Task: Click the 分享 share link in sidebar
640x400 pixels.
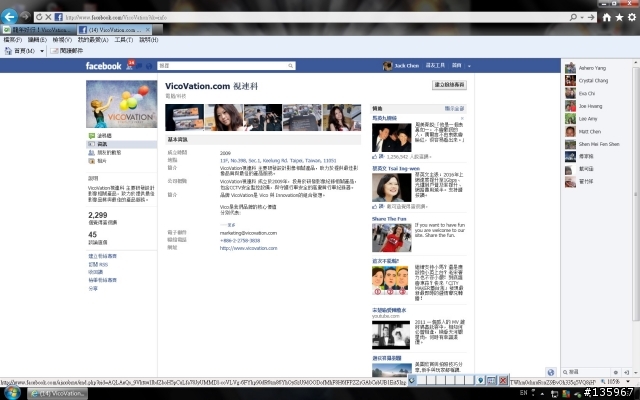Action: click(93, 289)
